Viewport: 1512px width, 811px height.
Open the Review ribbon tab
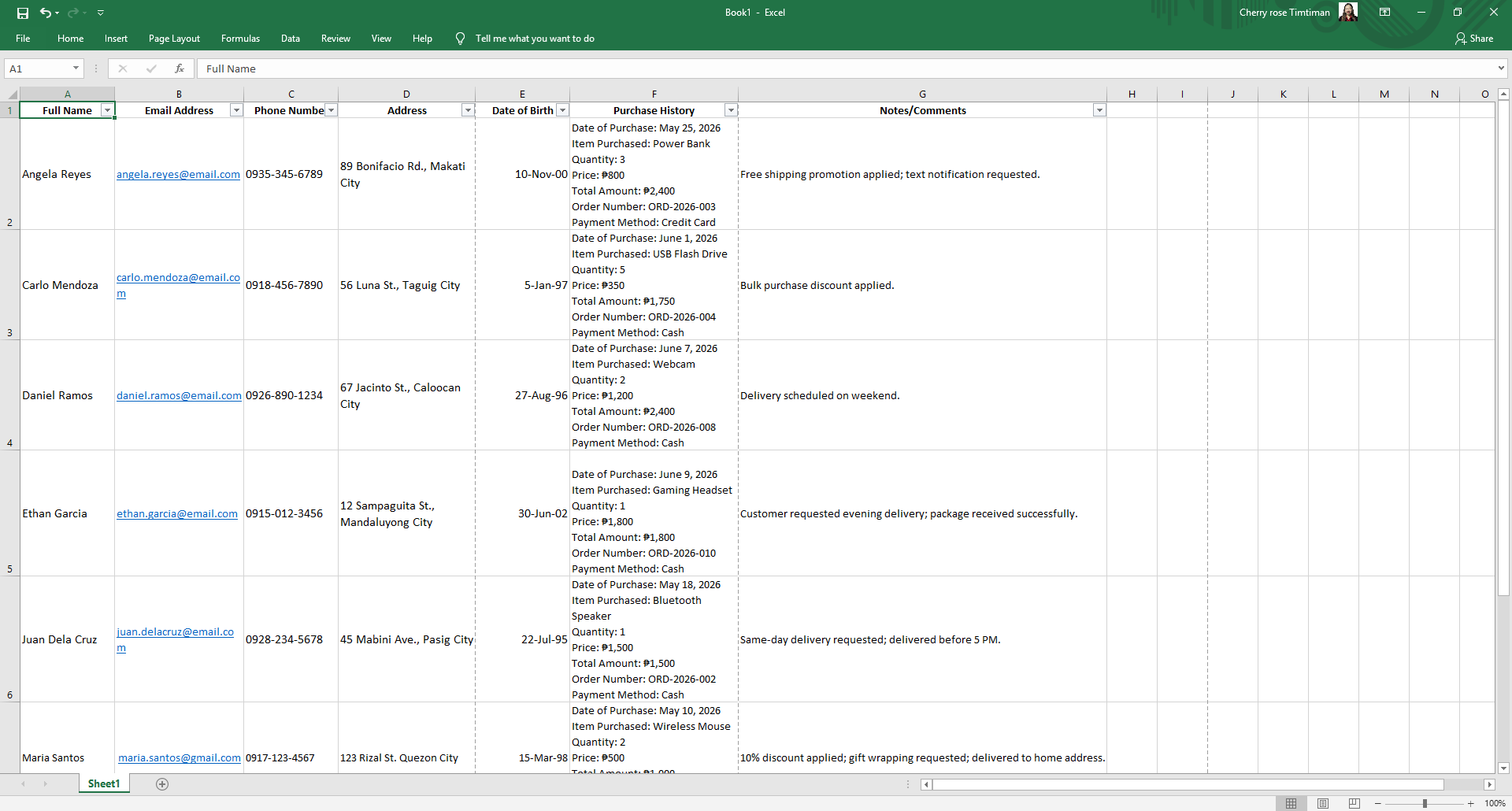tap(335, 39)
